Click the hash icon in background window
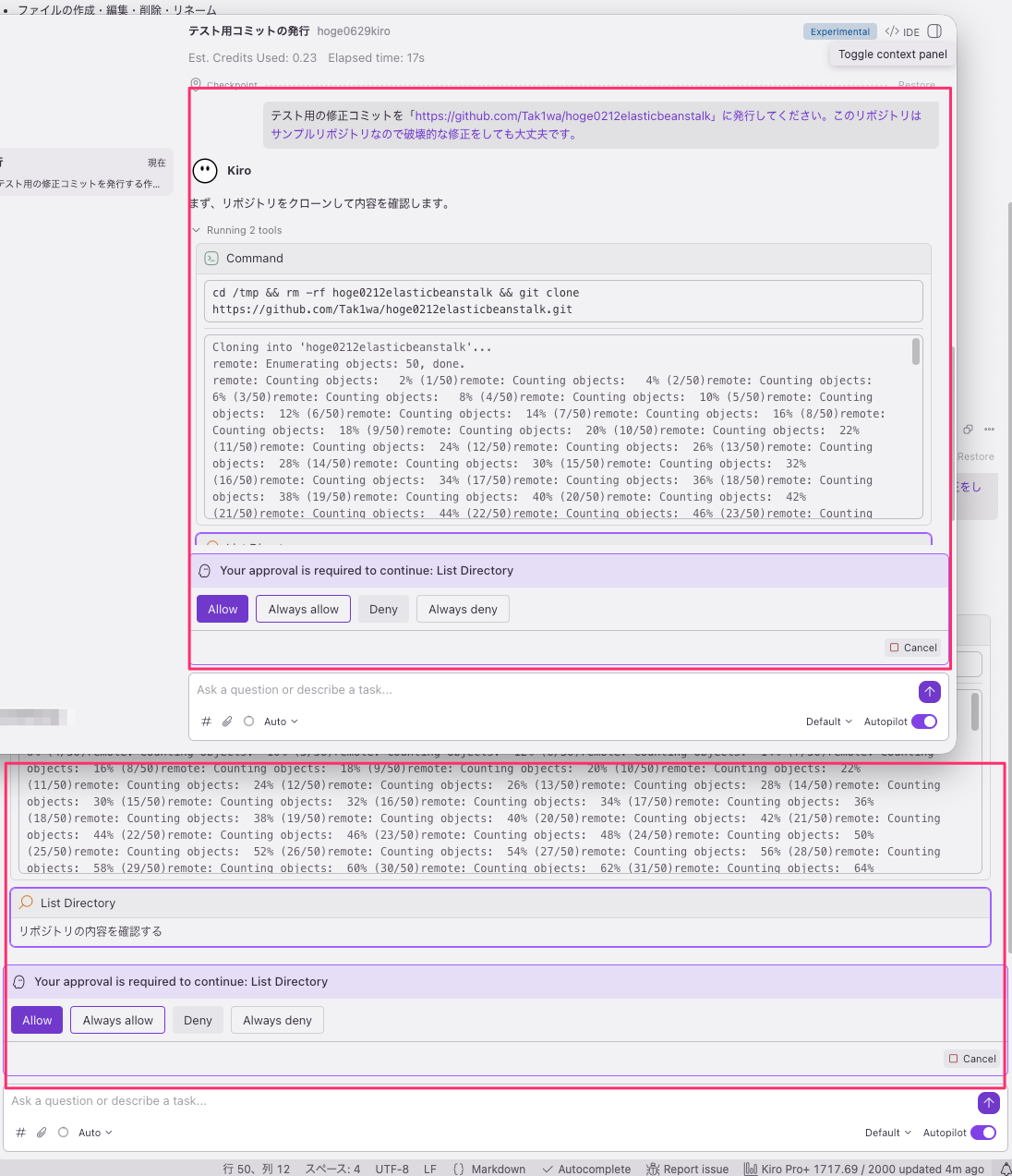This screenshot has width=1012, height=1176. tap(20, 1133)
